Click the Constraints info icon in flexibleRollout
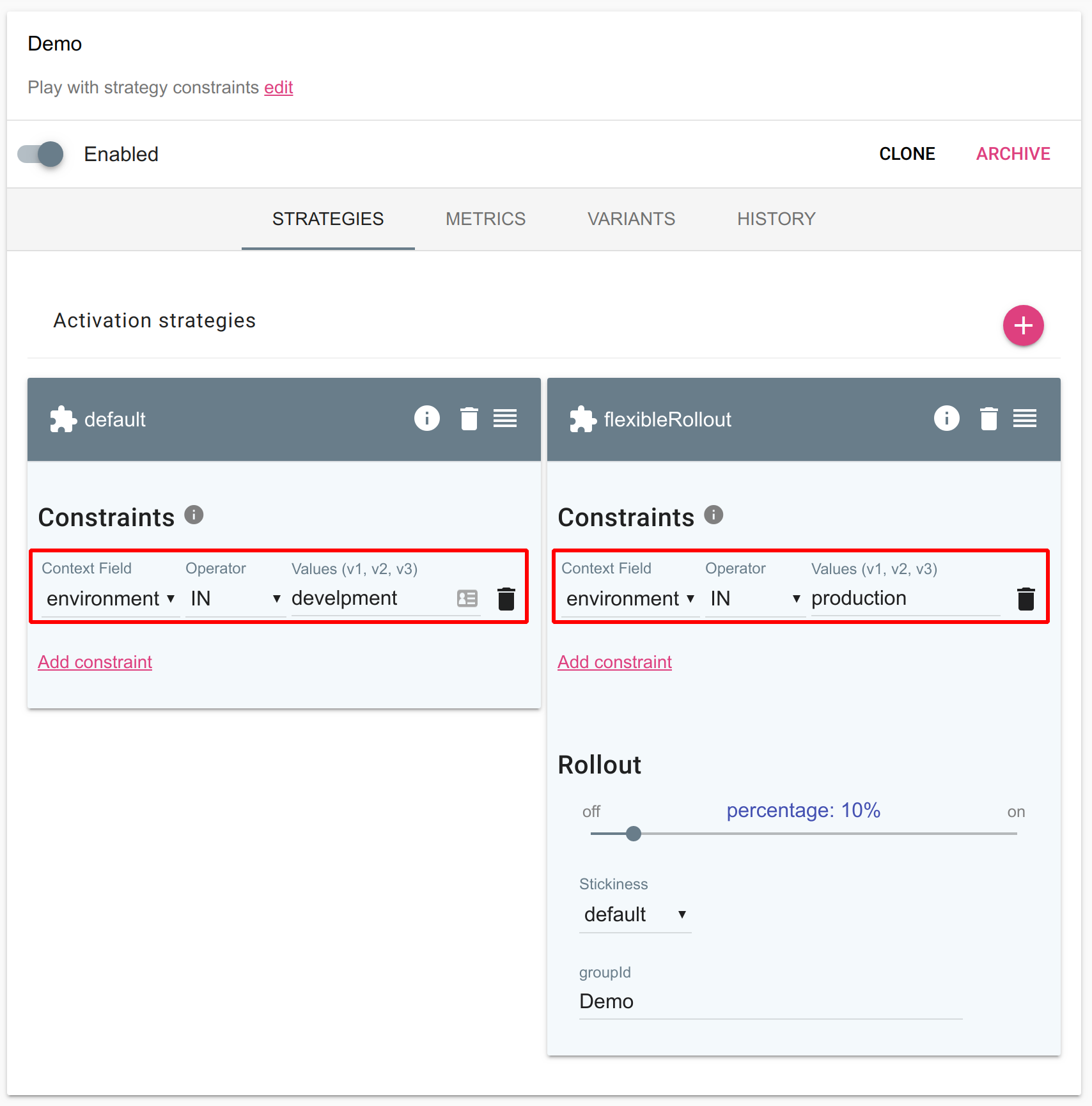The image size is (1092, 1106). 714,515
